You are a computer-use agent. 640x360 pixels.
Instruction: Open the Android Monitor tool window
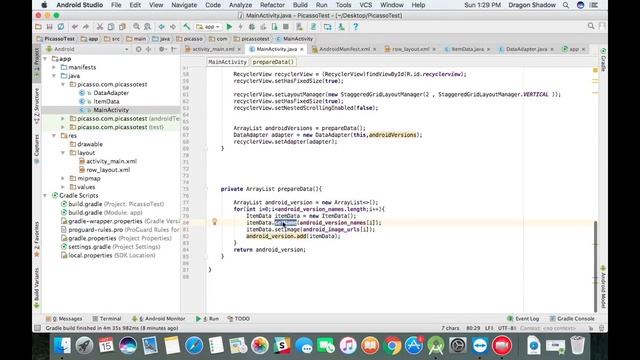click(159, 319)
